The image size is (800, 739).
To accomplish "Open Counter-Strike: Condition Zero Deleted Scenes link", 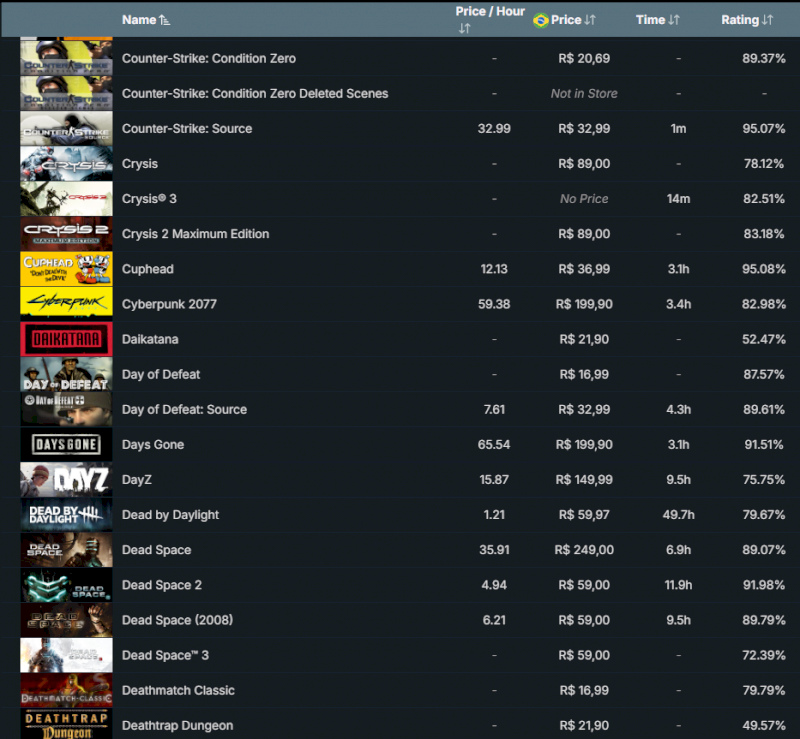I will (255, 94).
